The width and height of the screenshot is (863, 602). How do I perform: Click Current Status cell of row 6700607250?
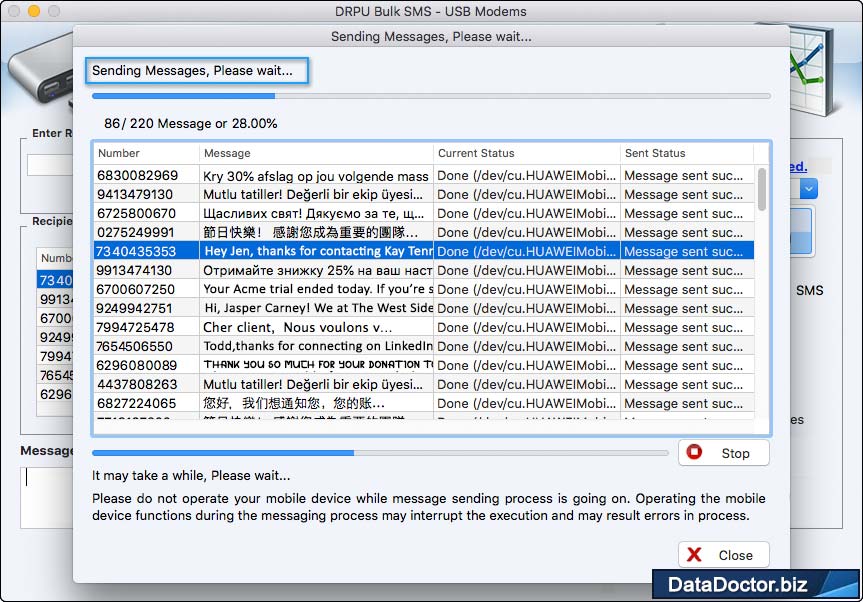tap(527, 289)
